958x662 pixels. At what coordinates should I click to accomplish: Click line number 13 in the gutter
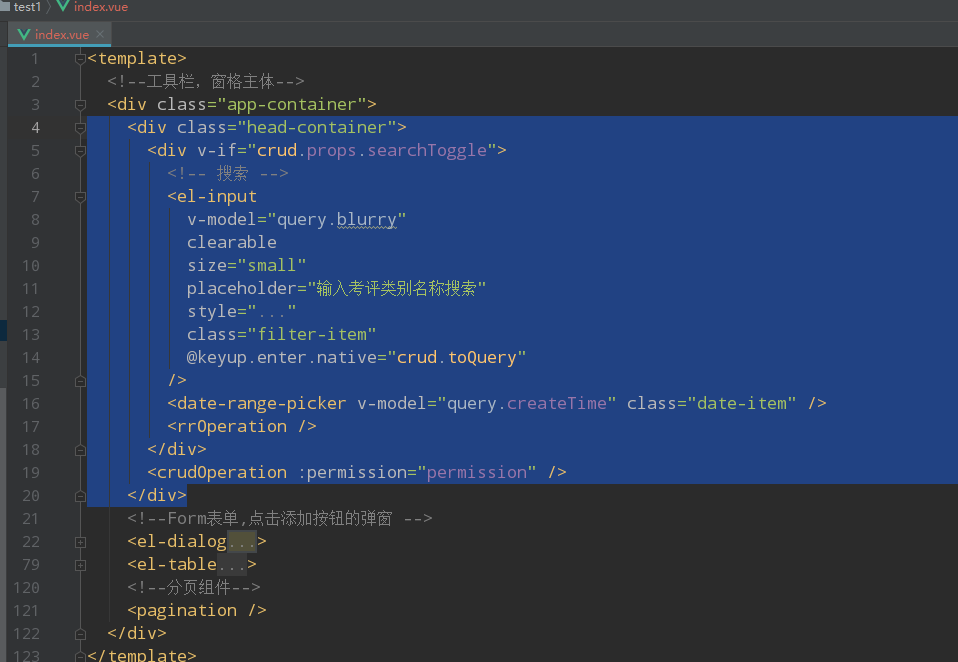(30, 334)
